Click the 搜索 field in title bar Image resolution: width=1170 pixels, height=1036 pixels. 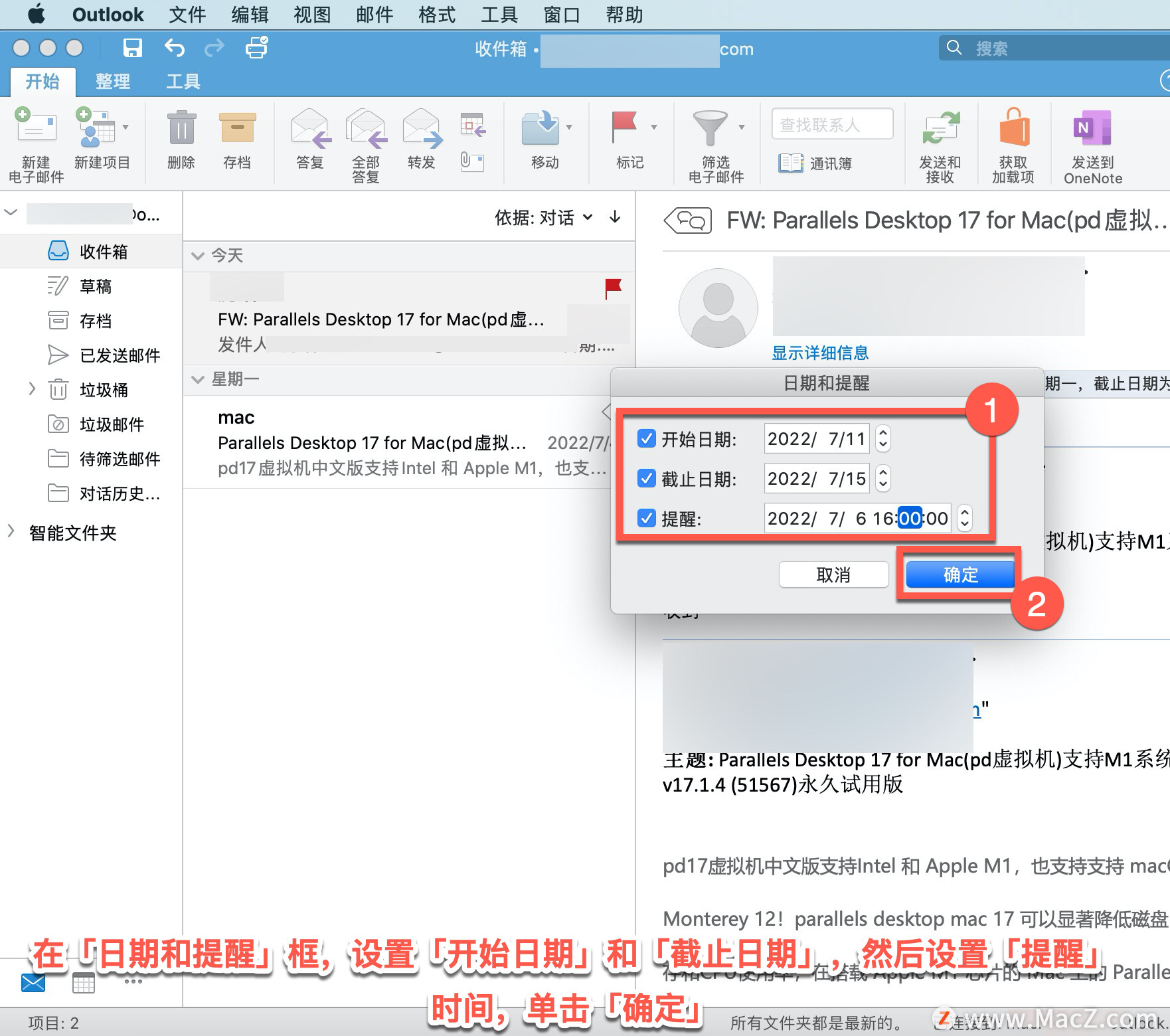point(1056,48)
